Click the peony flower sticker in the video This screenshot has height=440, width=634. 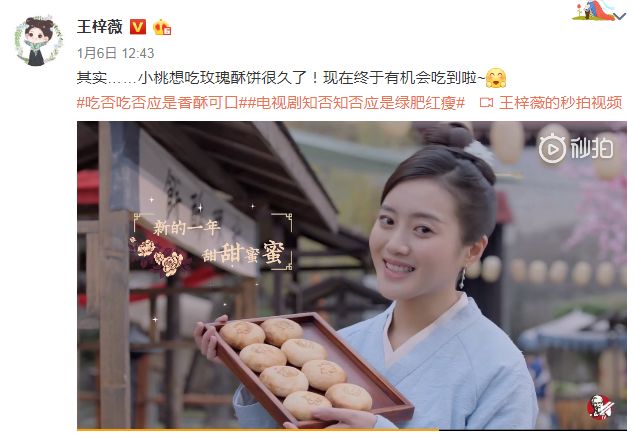159,256
